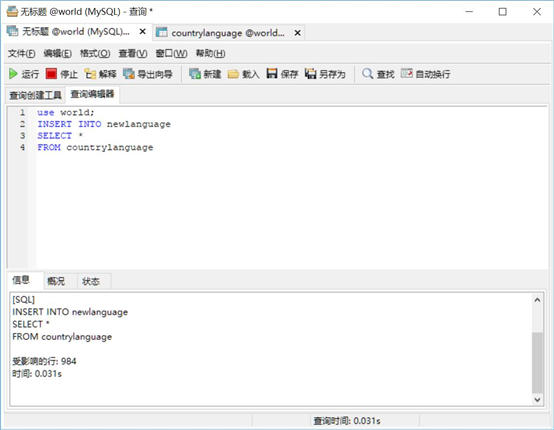Viewport: 554px width, 430px height.
Task: Click '[SQL]' text in message pane
Action: 24,300
